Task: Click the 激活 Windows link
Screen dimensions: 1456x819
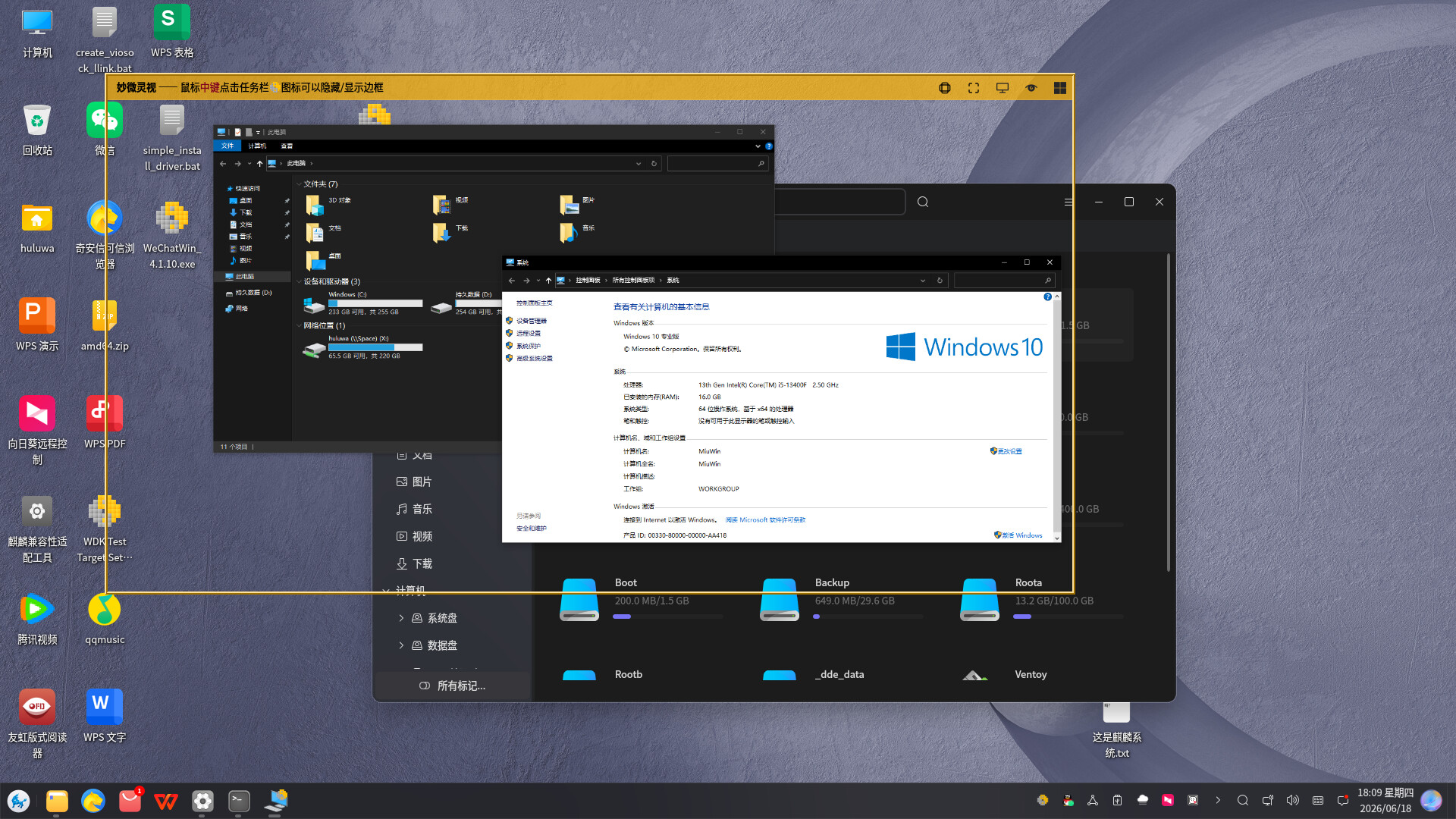Action: tap(1018, 535)
